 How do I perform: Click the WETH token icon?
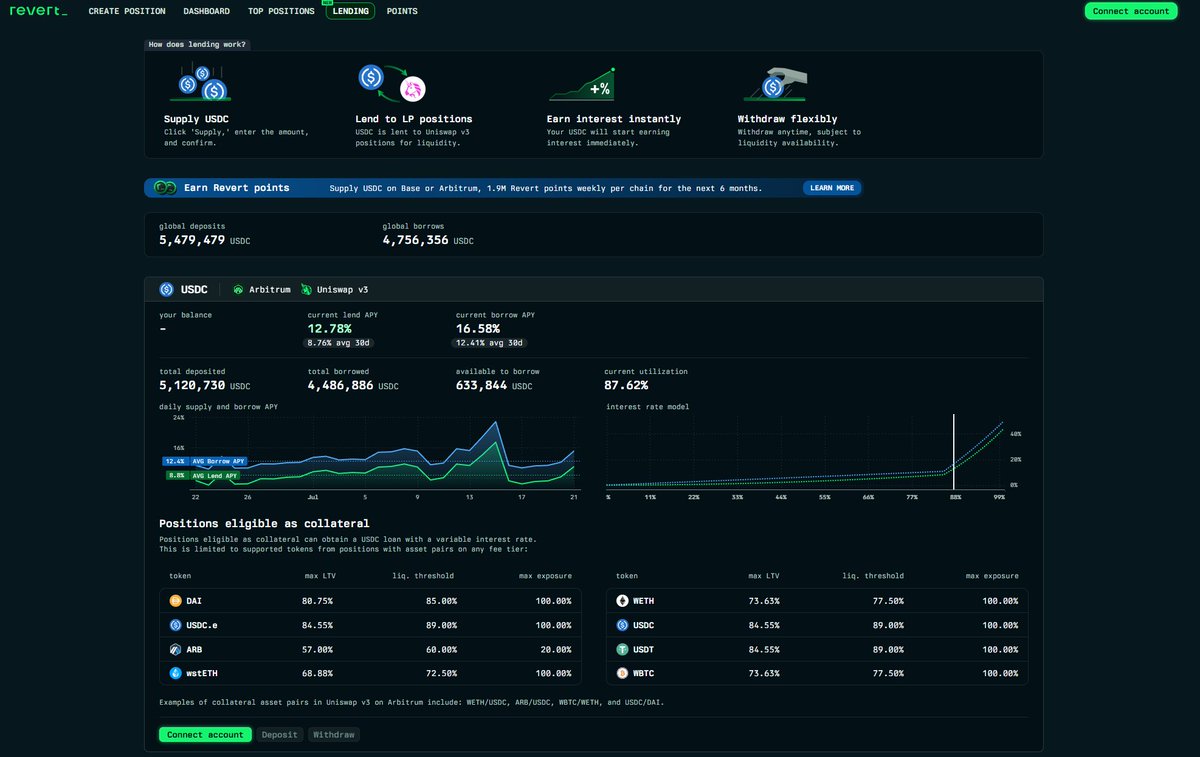click(621, 601)
